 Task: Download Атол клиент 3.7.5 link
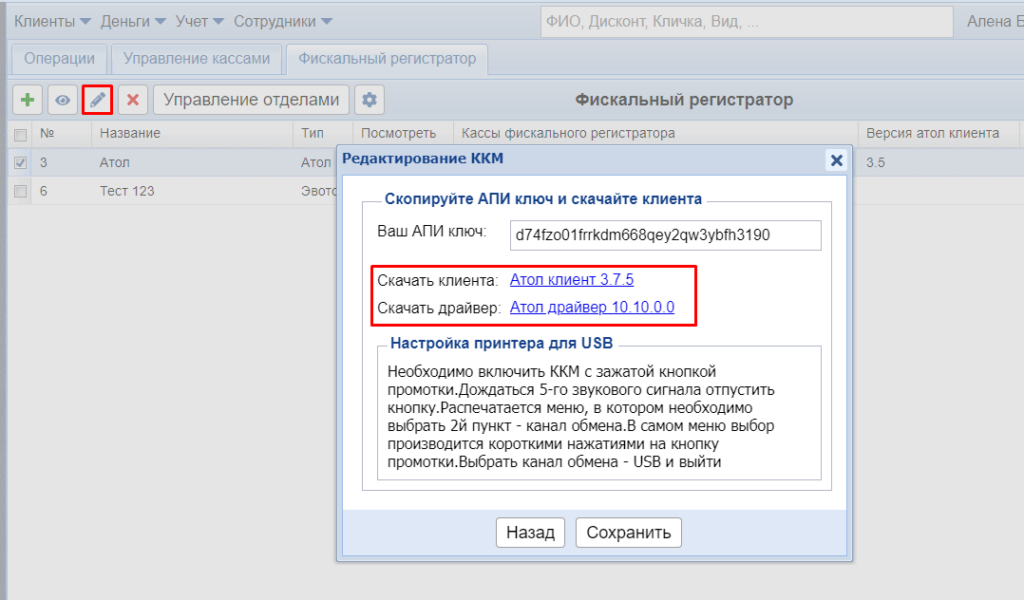tap(571, 279)
